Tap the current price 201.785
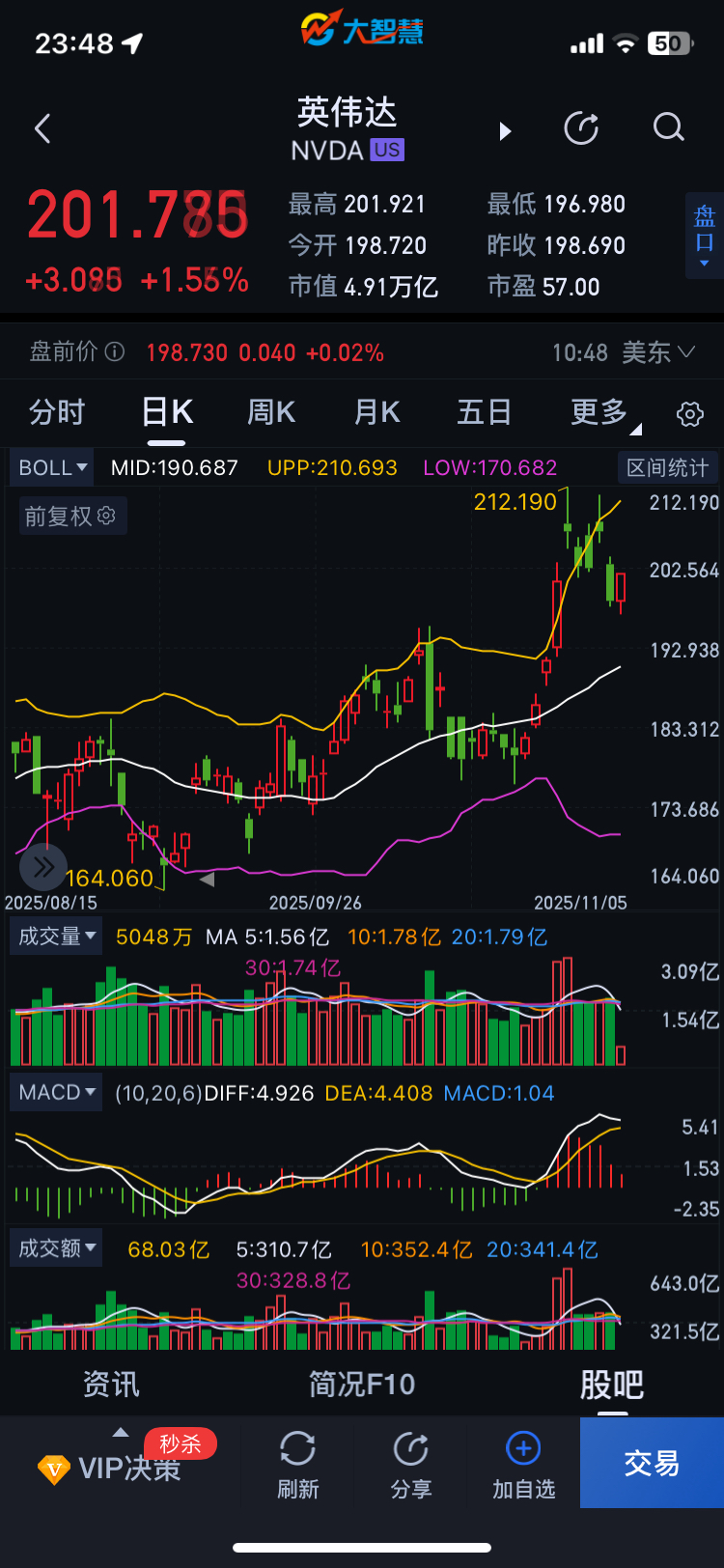724x1568 pixels. pyautogui.click(x=138, y=214)
